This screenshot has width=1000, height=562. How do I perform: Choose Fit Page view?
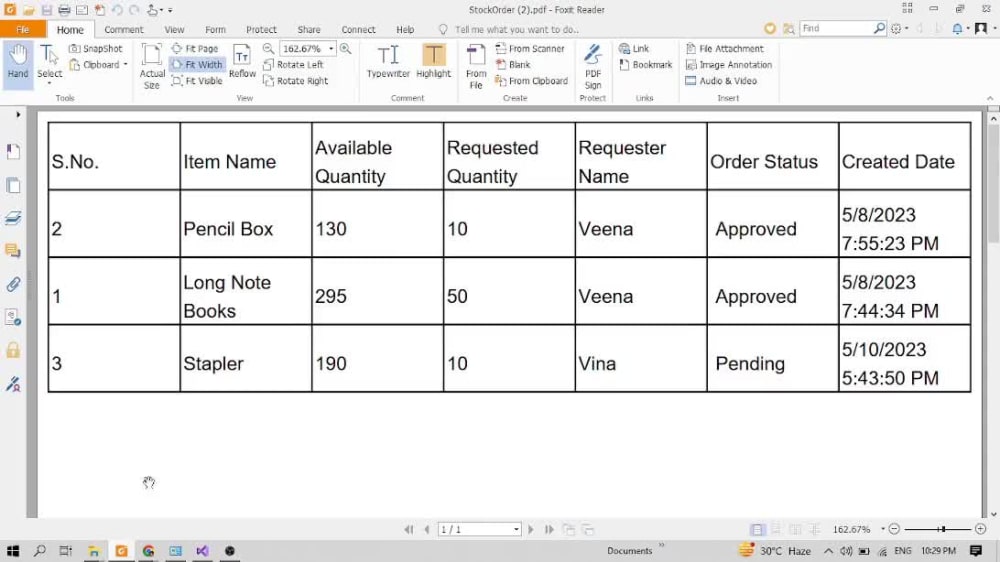pos(195,48)
